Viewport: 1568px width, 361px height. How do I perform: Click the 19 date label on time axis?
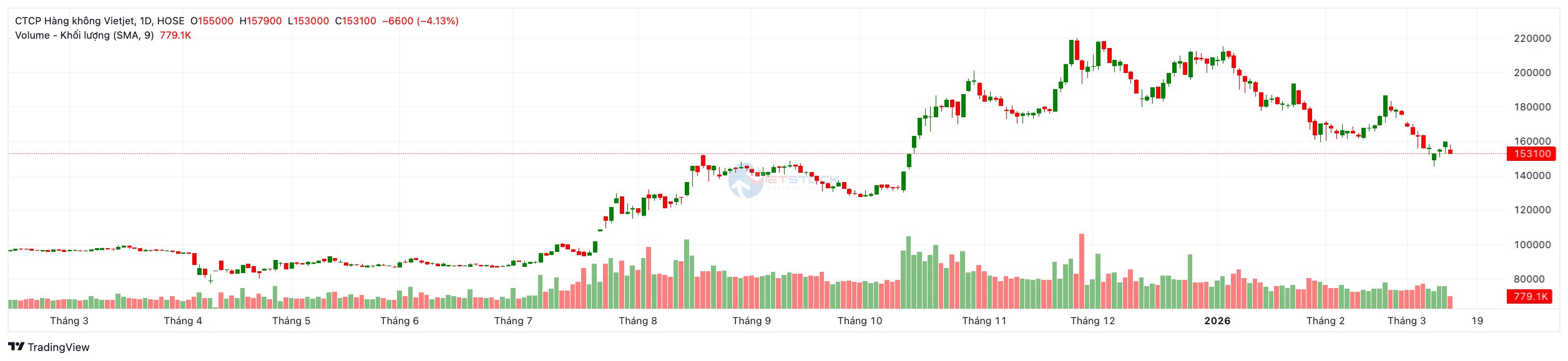pos(1477,321)
